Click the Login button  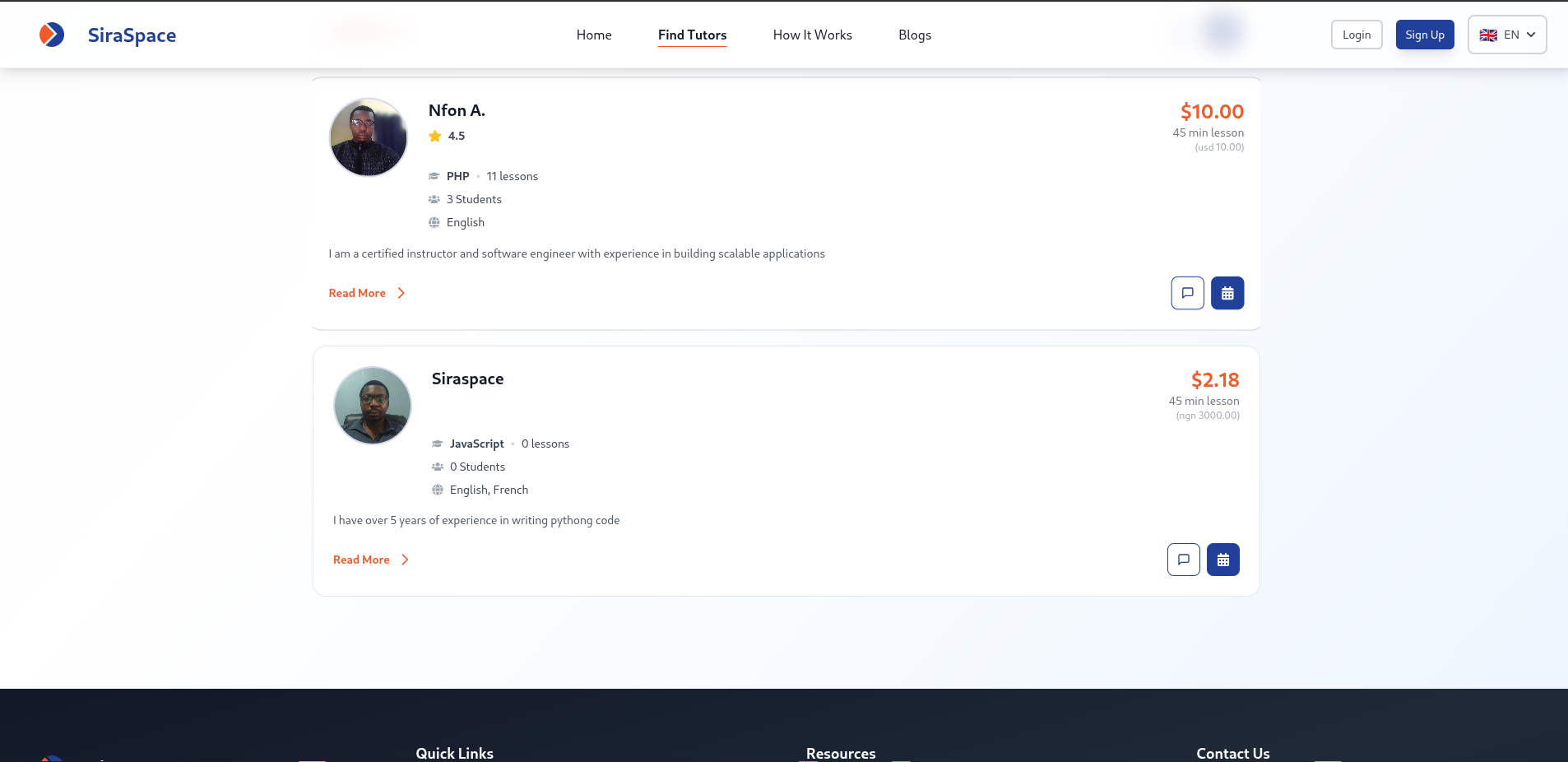point(1357,35)
